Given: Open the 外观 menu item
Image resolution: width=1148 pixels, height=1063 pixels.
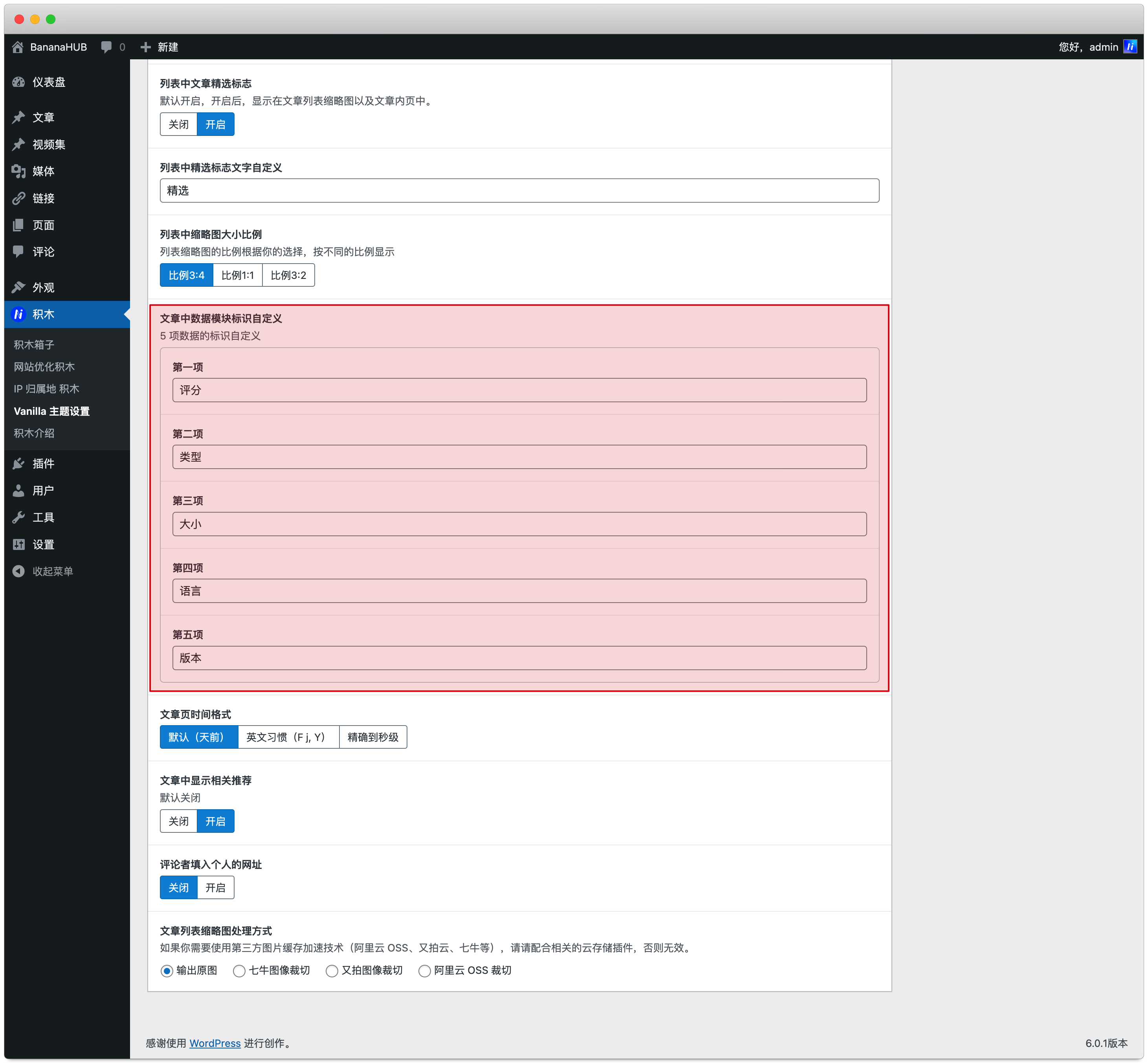Looking at the screenshot, I should coord(67,287).
